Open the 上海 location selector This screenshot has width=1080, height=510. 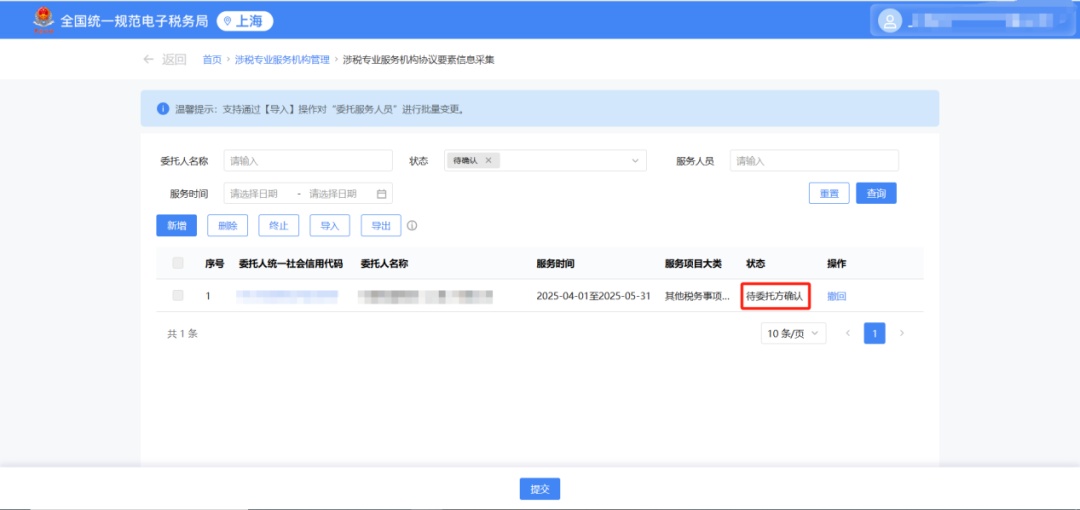point(245,21)
